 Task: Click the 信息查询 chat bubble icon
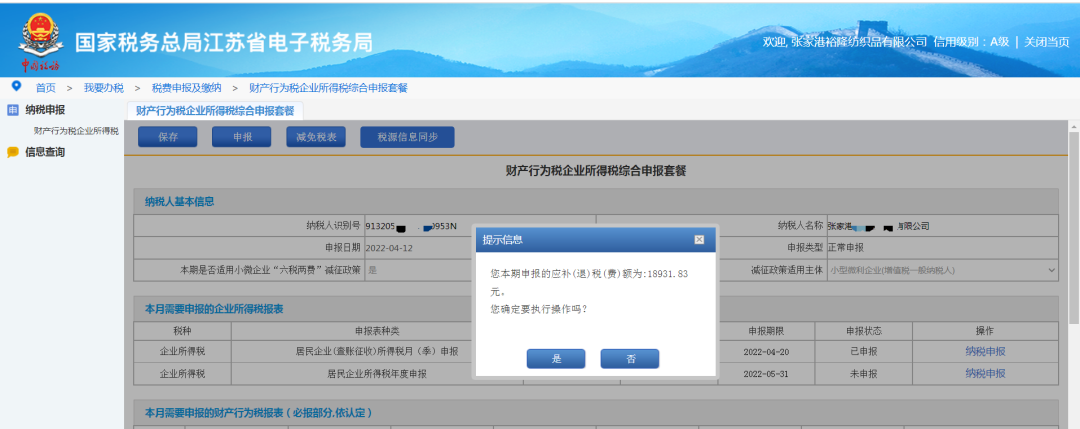point(13,153)
